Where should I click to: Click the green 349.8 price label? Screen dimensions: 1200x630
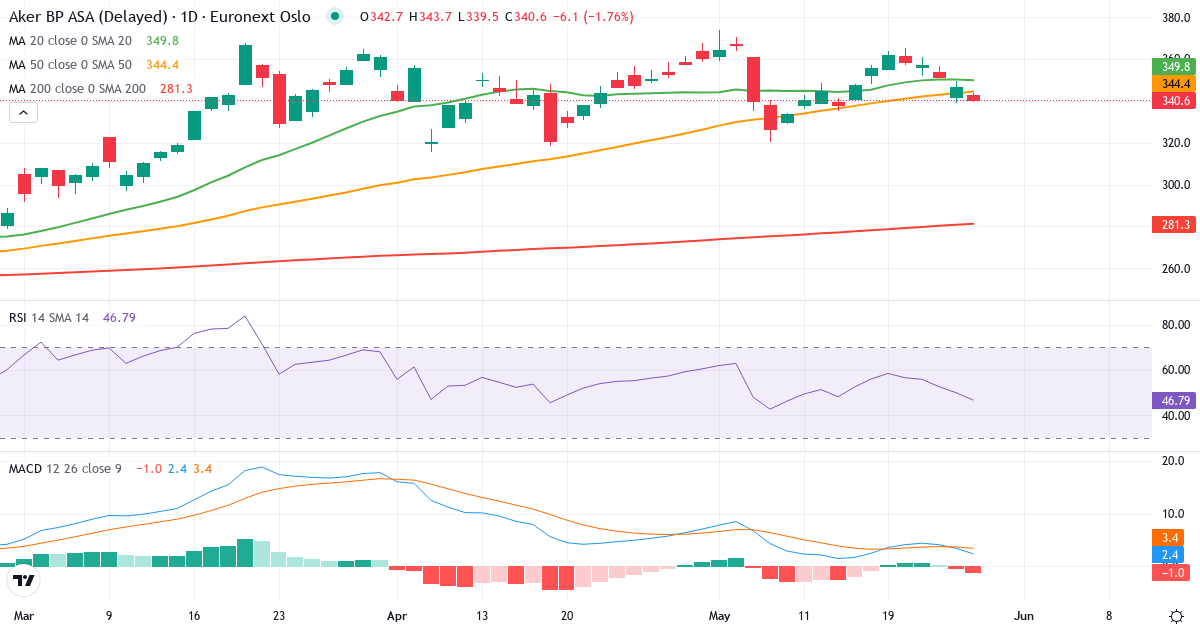[1176, 66]
